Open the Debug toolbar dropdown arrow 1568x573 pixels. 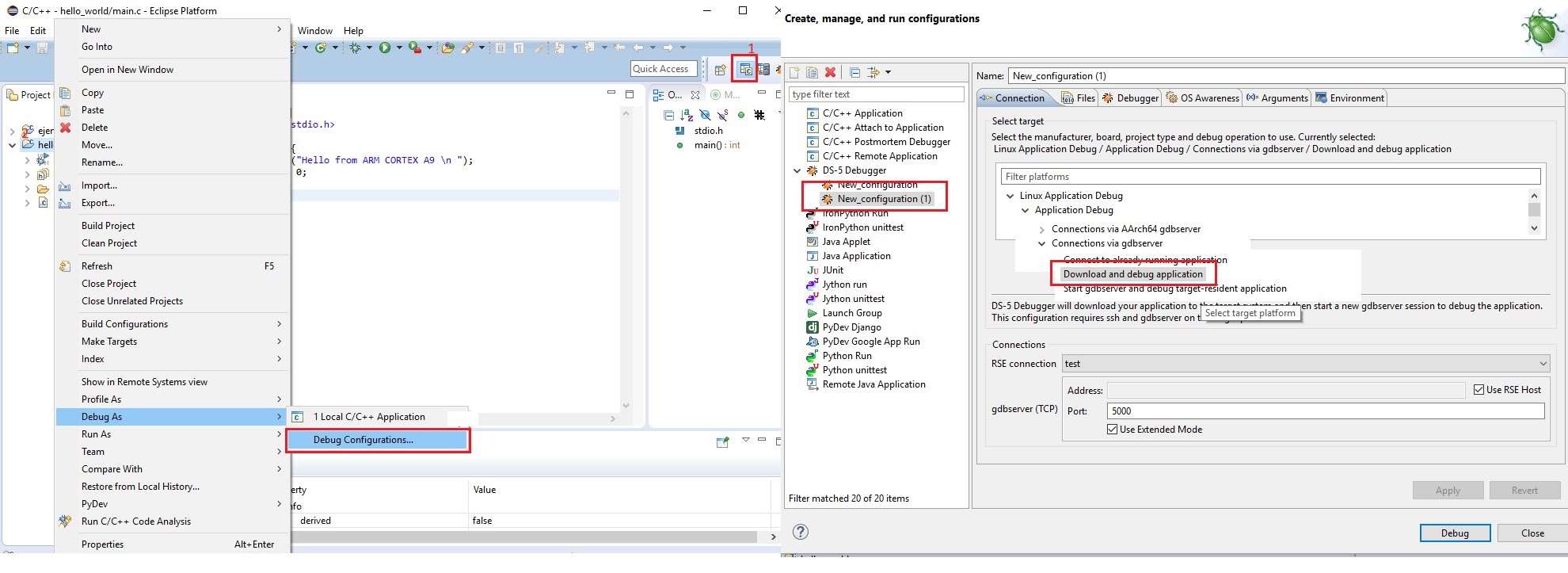369,48
